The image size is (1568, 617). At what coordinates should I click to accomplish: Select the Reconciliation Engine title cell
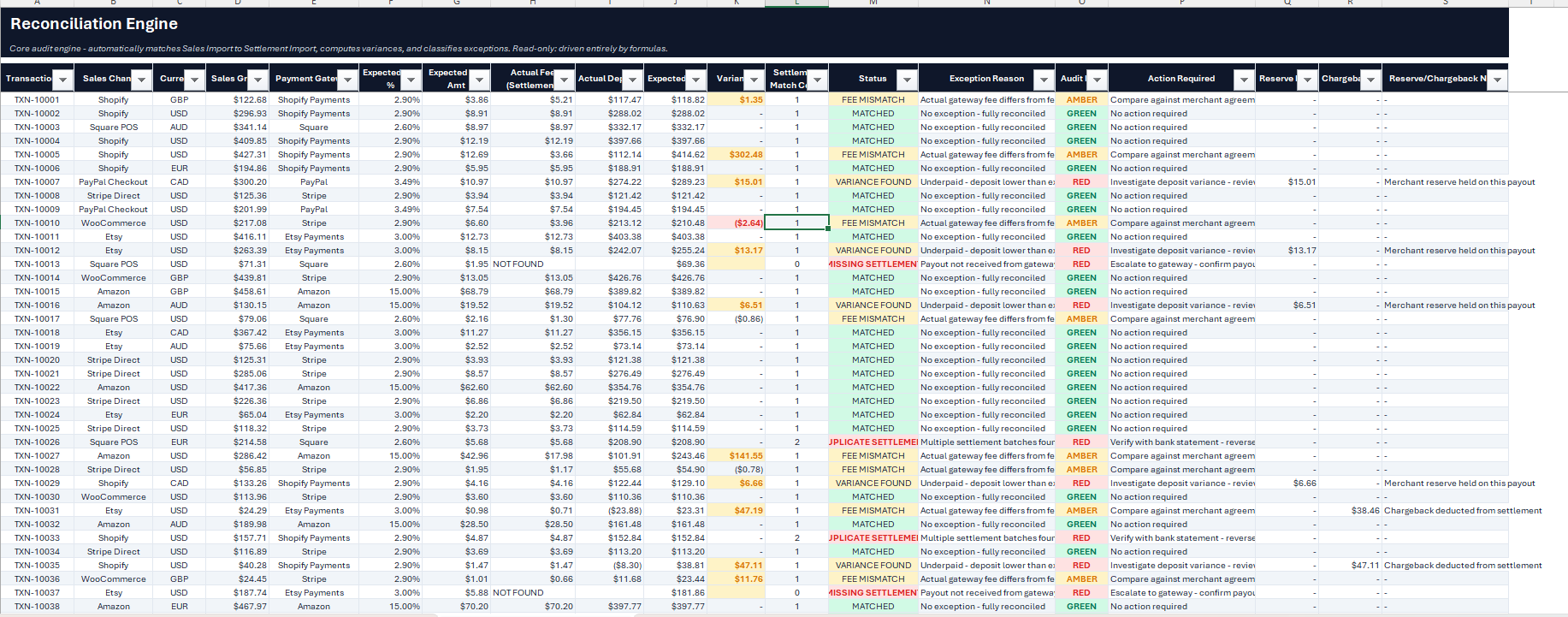(x=94, y=24)
